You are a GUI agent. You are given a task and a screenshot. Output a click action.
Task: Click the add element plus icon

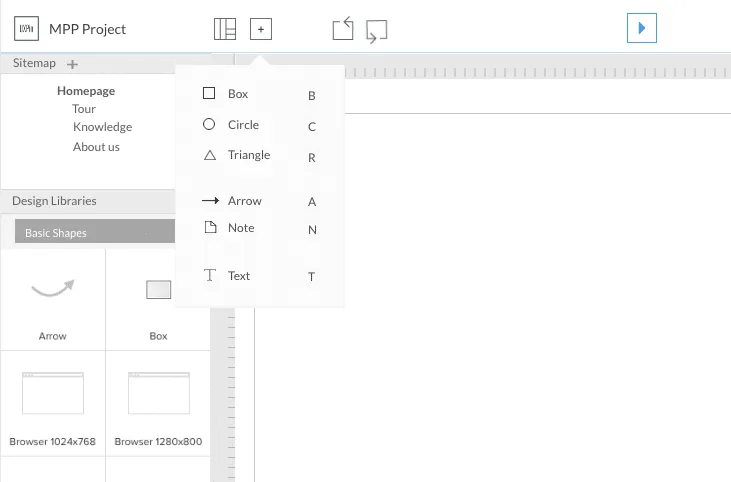click(261, 29)
